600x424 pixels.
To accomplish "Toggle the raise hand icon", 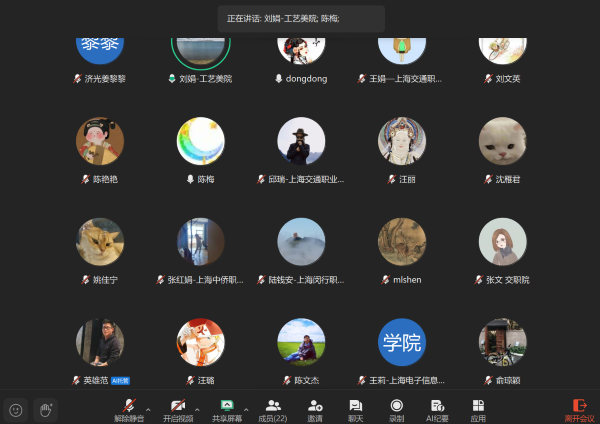I will (44, 409).
